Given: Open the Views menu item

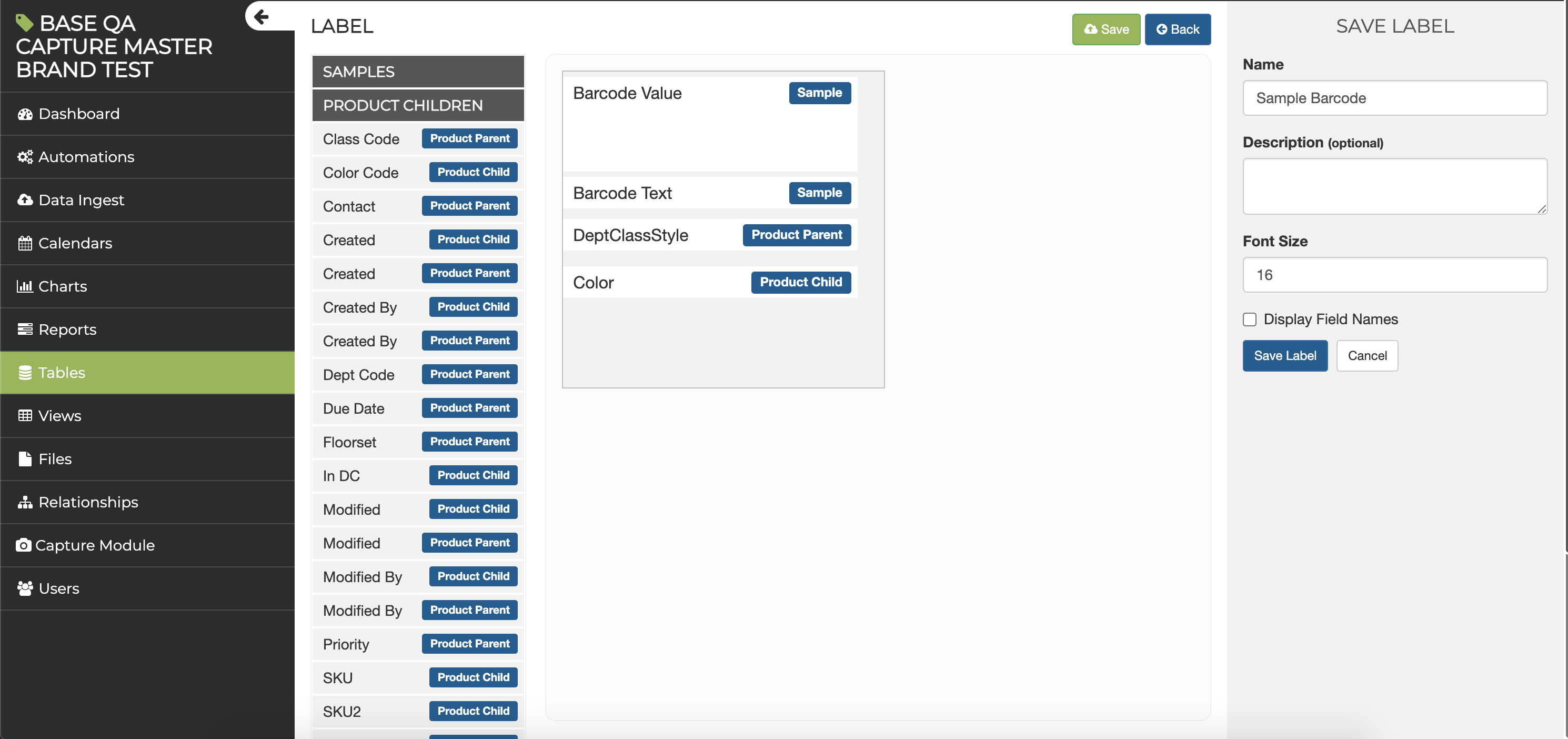Looking at the screenshot, I should click(x=59, y=416).
